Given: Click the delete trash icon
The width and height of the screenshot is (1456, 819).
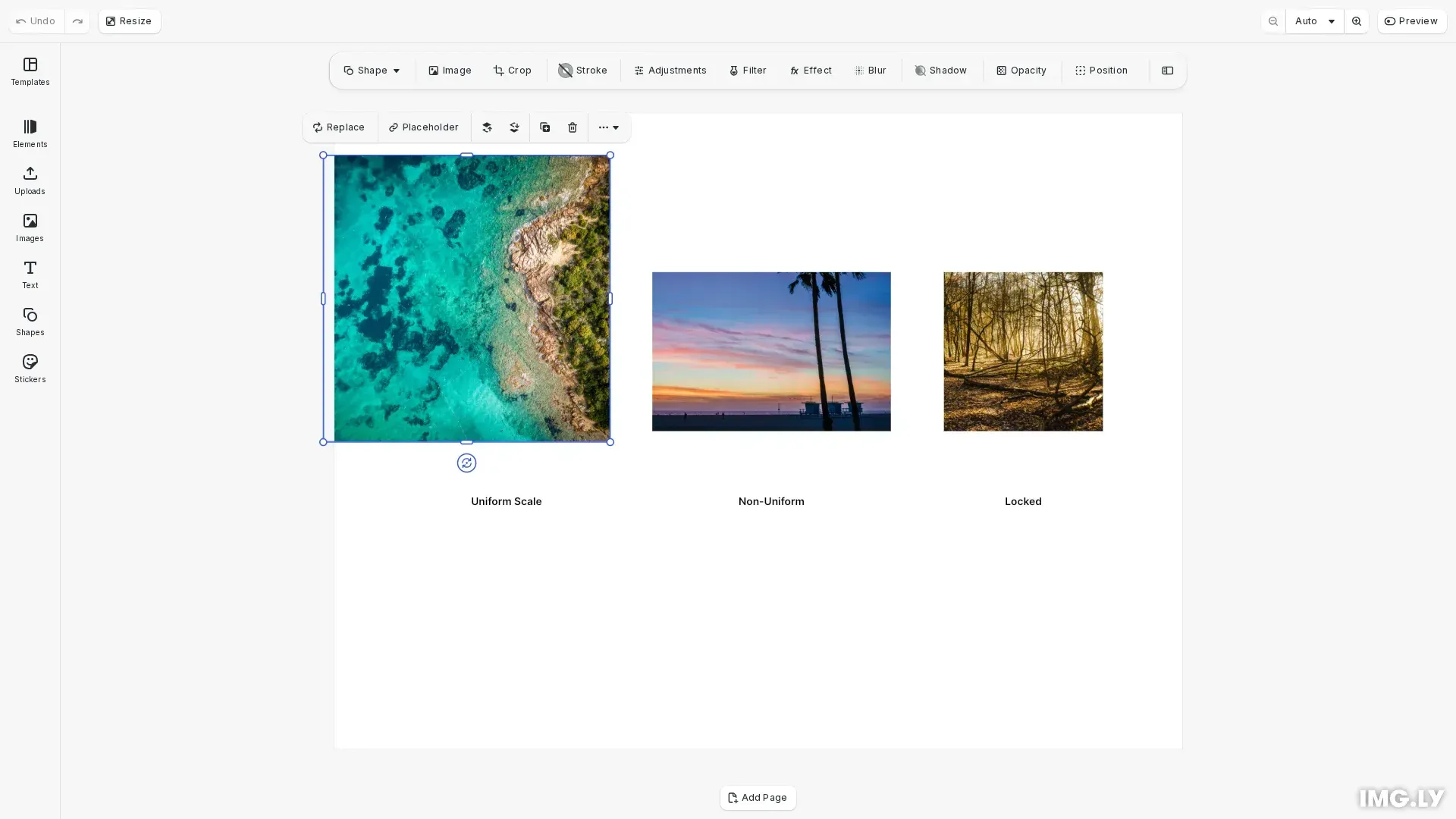Looking at the screenshot, I should click(573, 127).
